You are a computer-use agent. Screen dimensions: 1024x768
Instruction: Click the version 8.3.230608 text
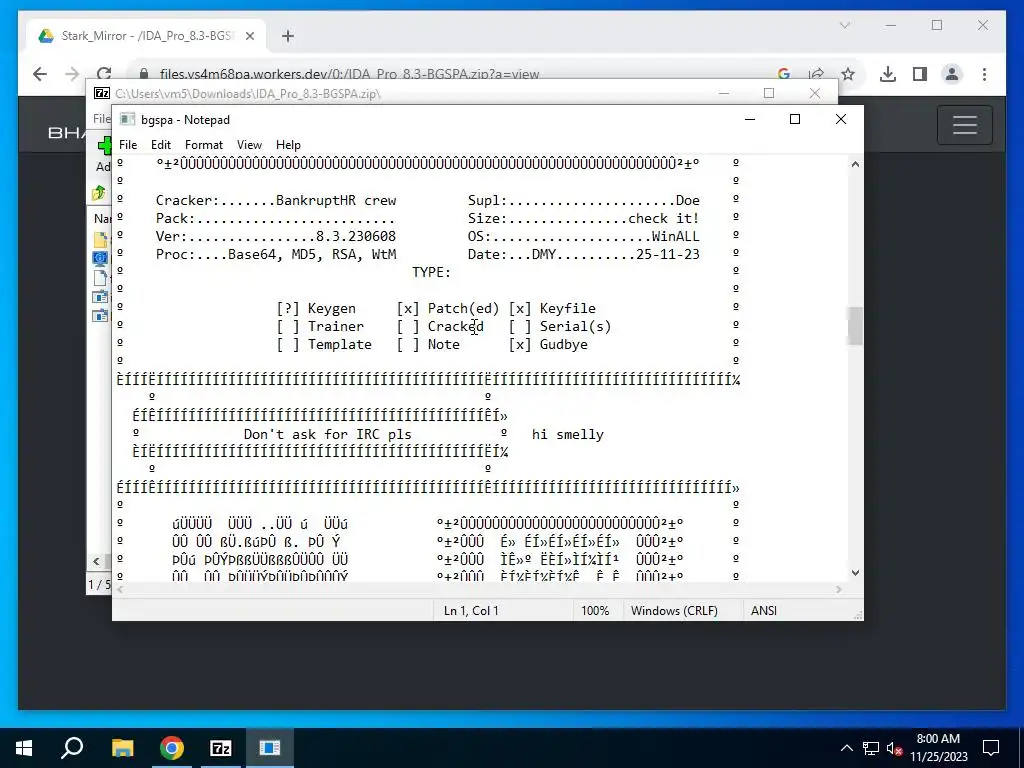click(x=356, y=236)
